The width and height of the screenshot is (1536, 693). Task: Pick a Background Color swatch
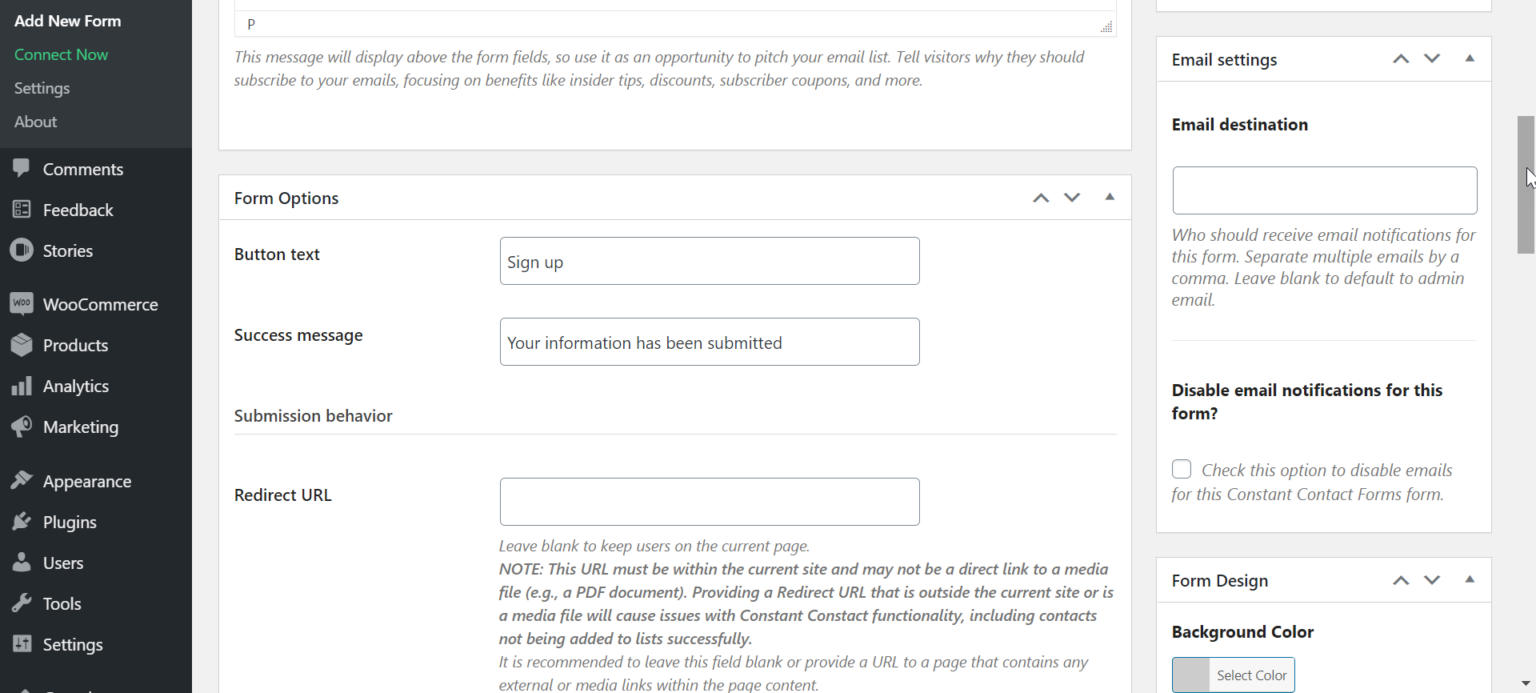point(1190,675)
